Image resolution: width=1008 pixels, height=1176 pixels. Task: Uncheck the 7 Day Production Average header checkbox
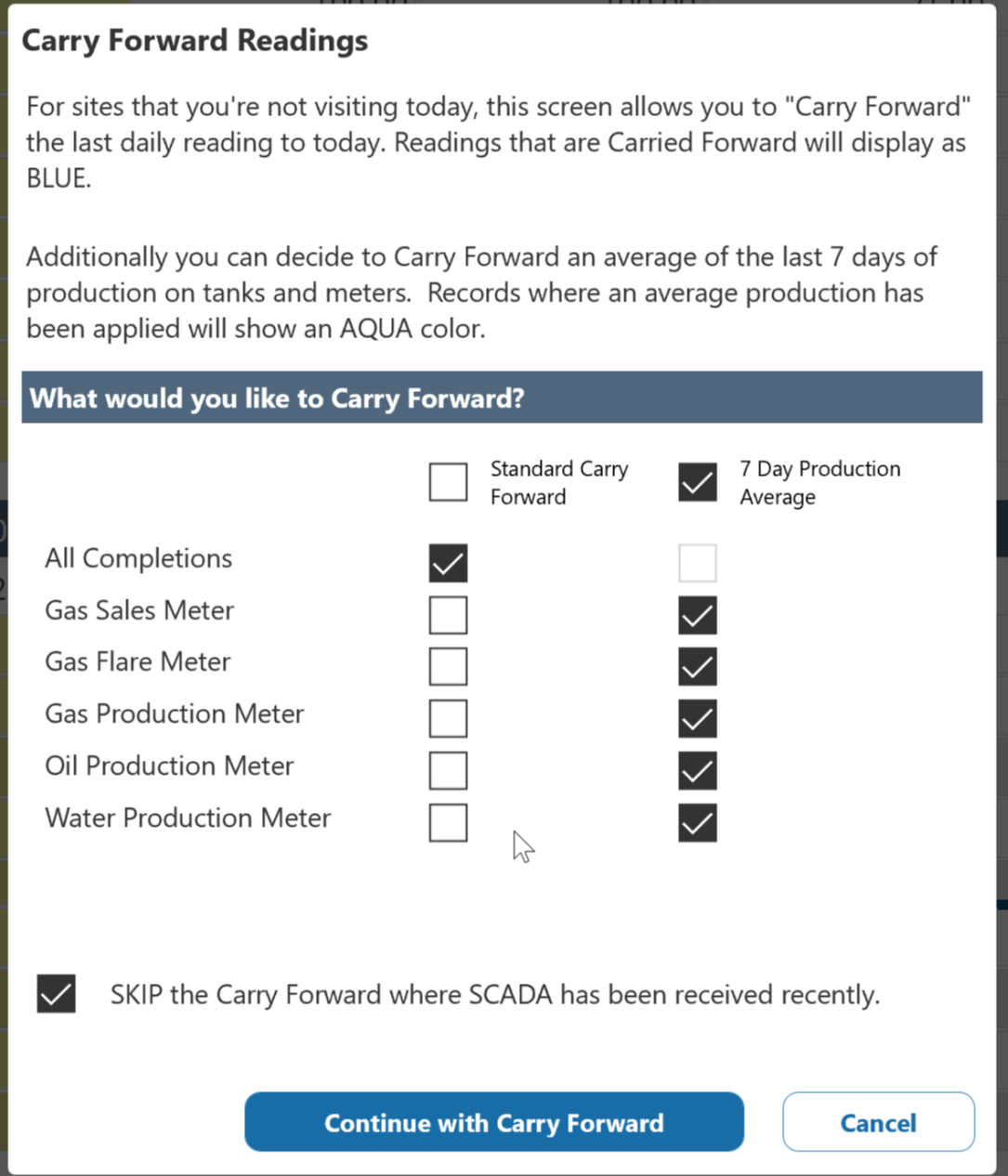tap(697, 482)
